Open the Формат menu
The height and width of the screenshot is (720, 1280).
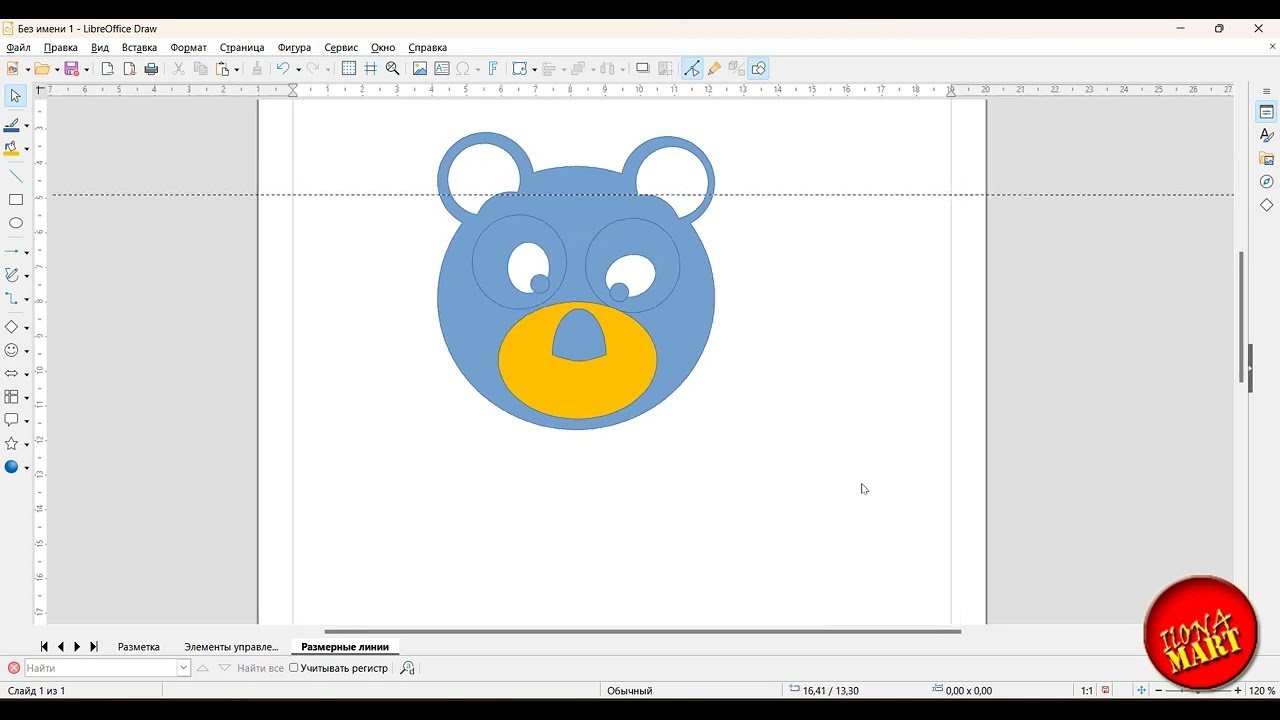point(188,47)
